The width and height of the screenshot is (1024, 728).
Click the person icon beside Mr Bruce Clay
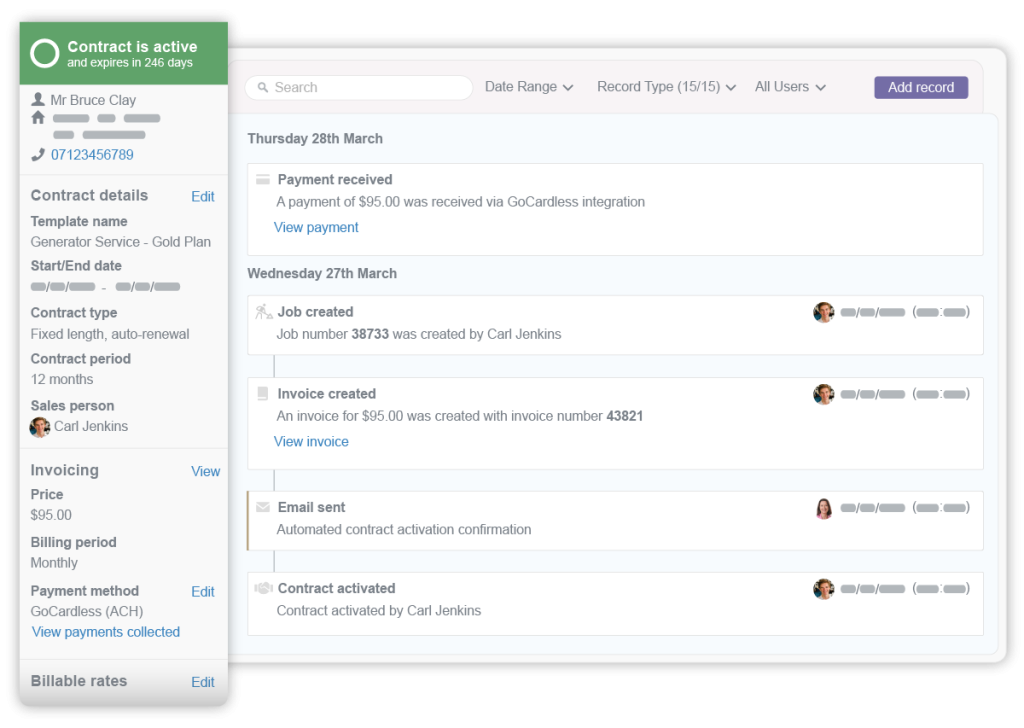coord(38,100)
